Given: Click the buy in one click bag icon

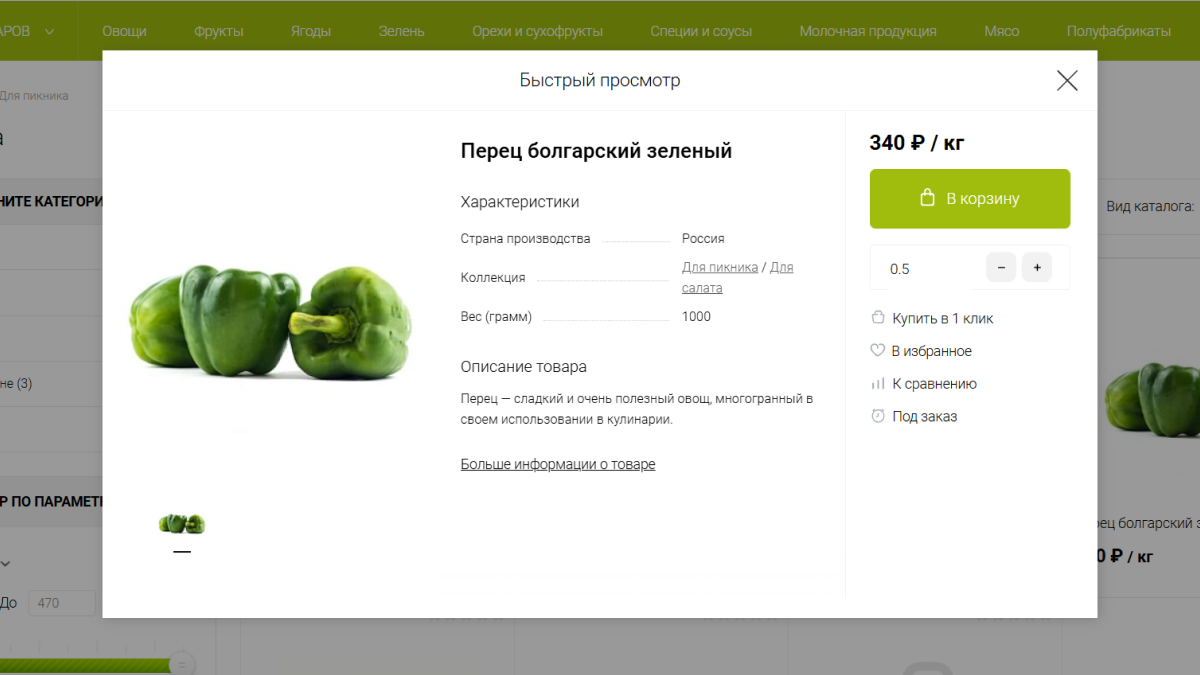Looking at the screenshot, I should pos(878,318).
